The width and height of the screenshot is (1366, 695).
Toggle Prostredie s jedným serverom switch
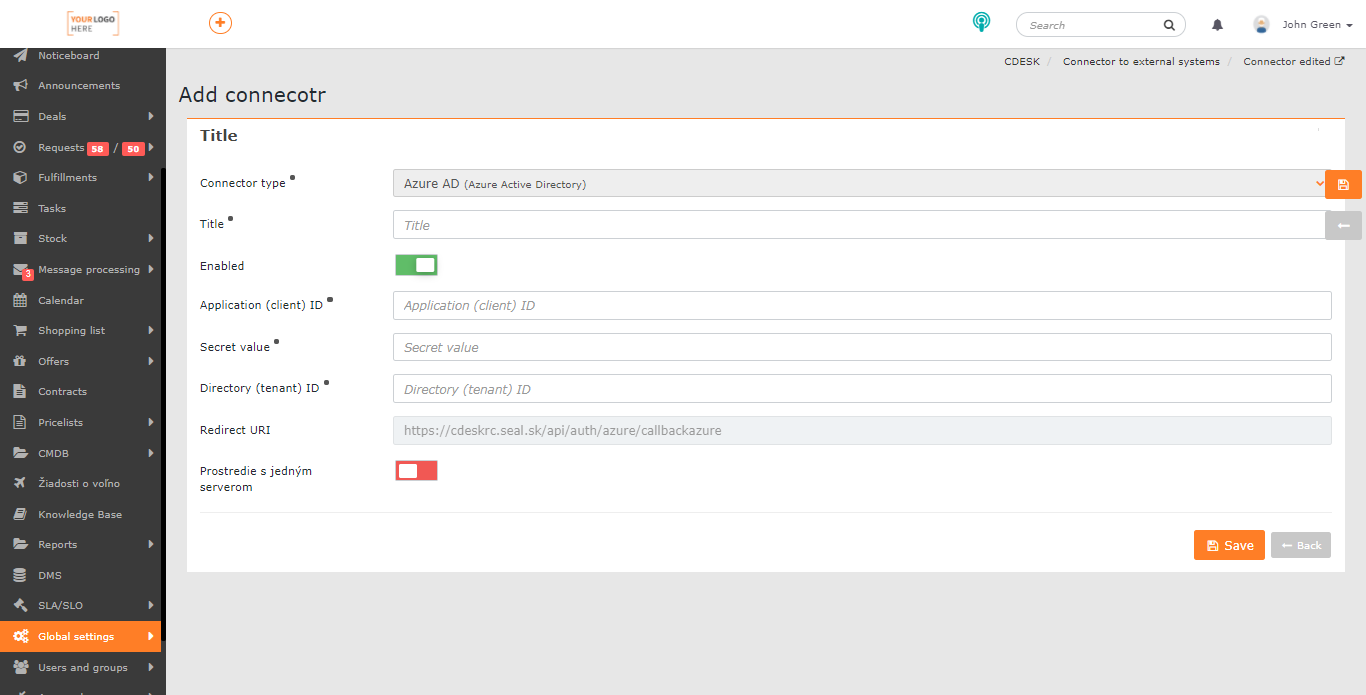pyautogui.click(x=416, y=471)
